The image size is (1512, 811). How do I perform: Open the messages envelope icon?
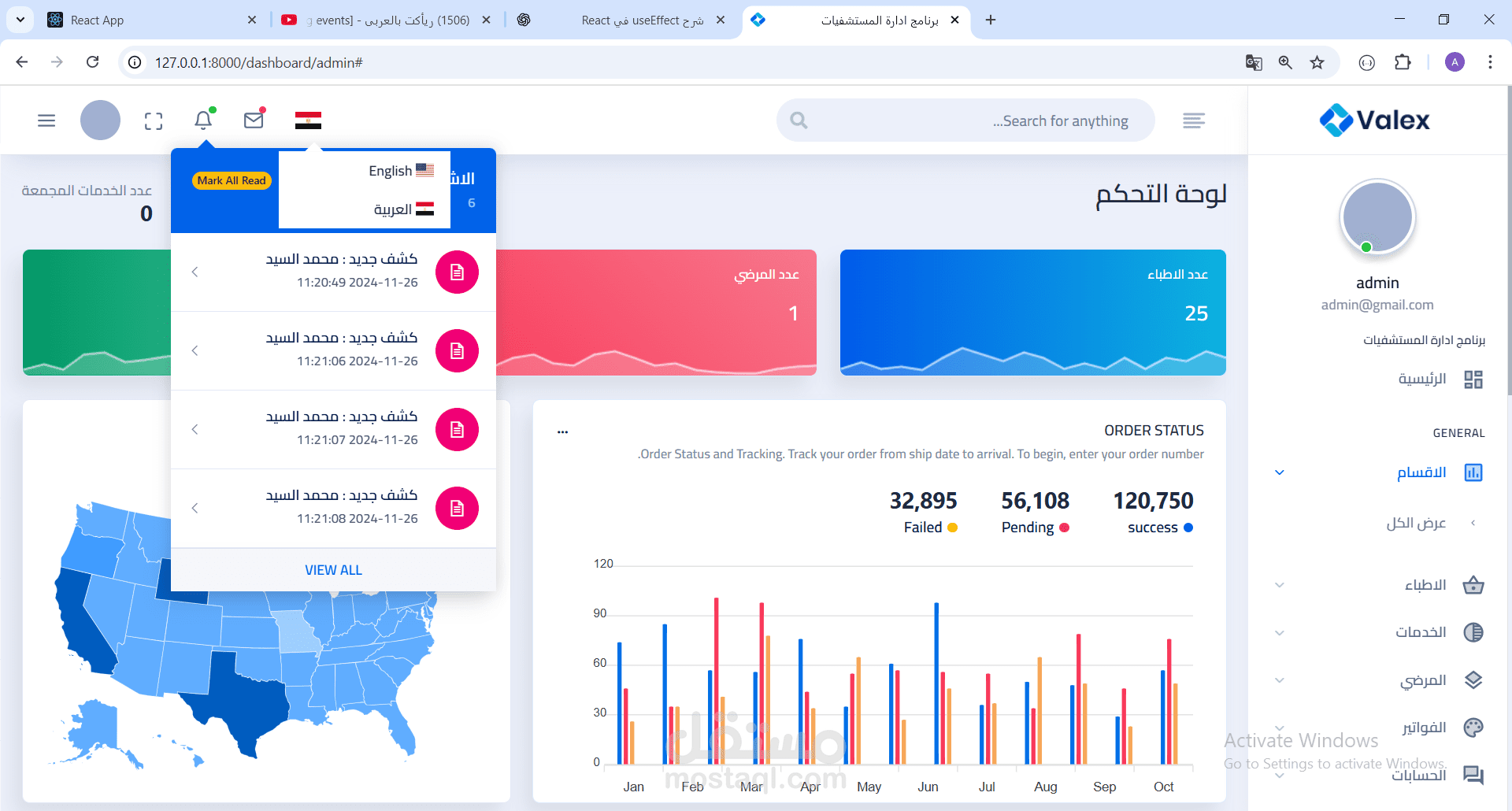(254, 120)
